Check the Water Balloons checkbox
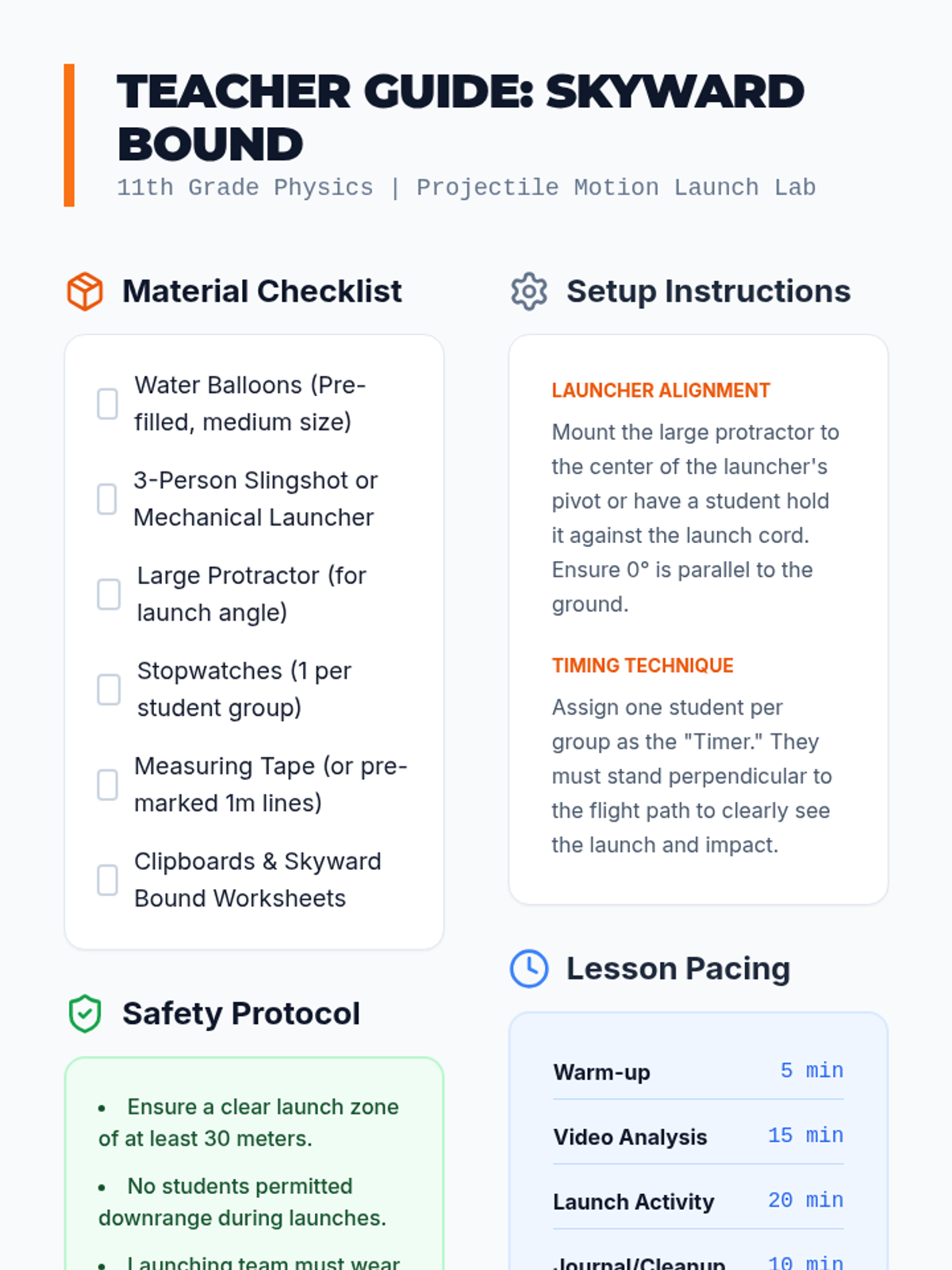The width and height of the screenshot is (952, 1270). (x=108, y=404)
